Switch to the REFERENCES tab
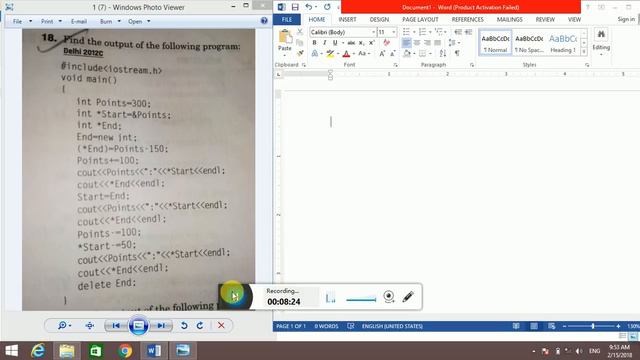Image resolution: width=640 pixels, height=360 pixels. tap(467, 20)
